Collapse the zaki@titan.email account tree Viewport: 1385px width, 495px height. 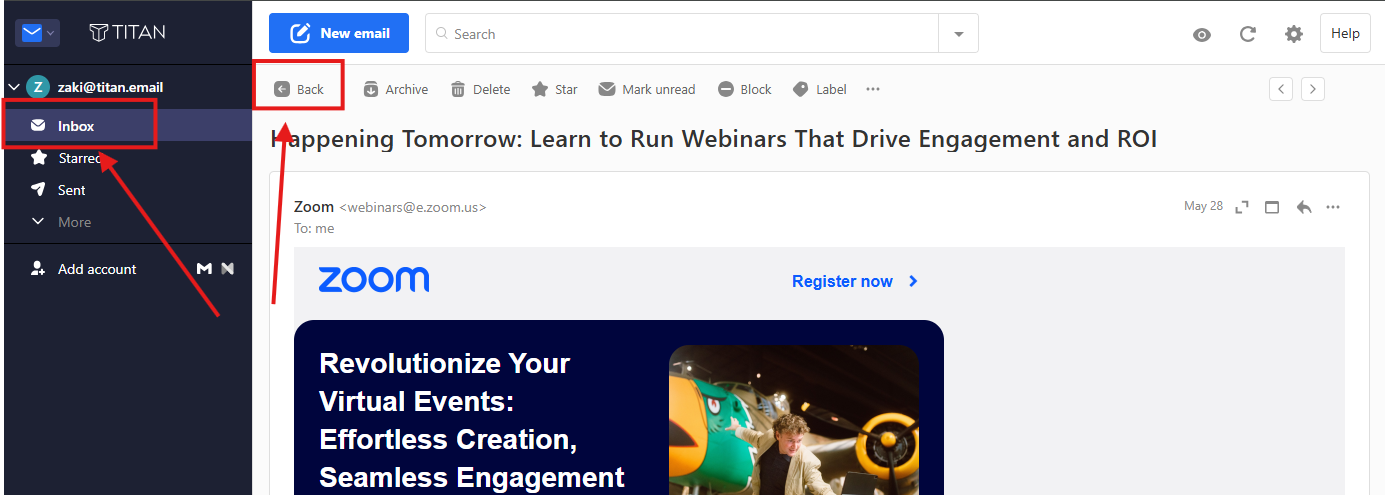[13, 87]
